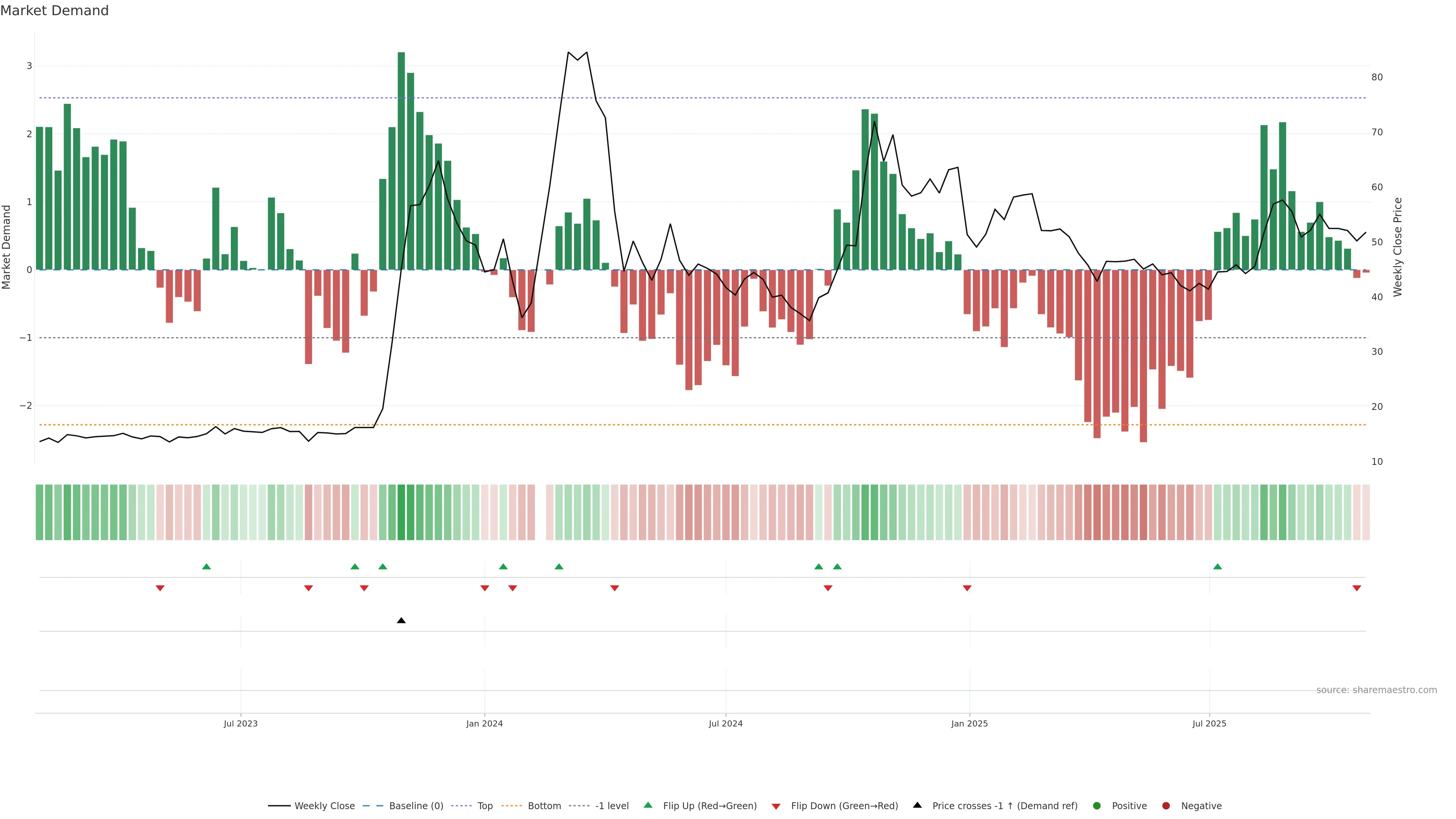Click the green Positive legend dot
The height and width of the screenshot is (819, 1456).
(x=1097, y=805)
